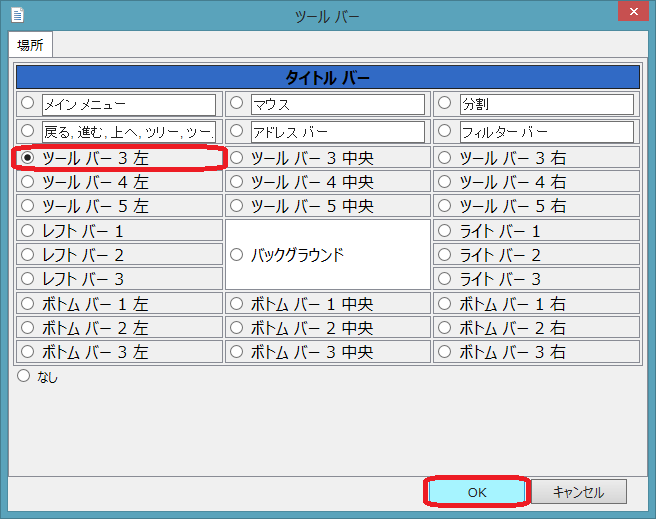Select the アドレス バー radio option

[237, 131]
